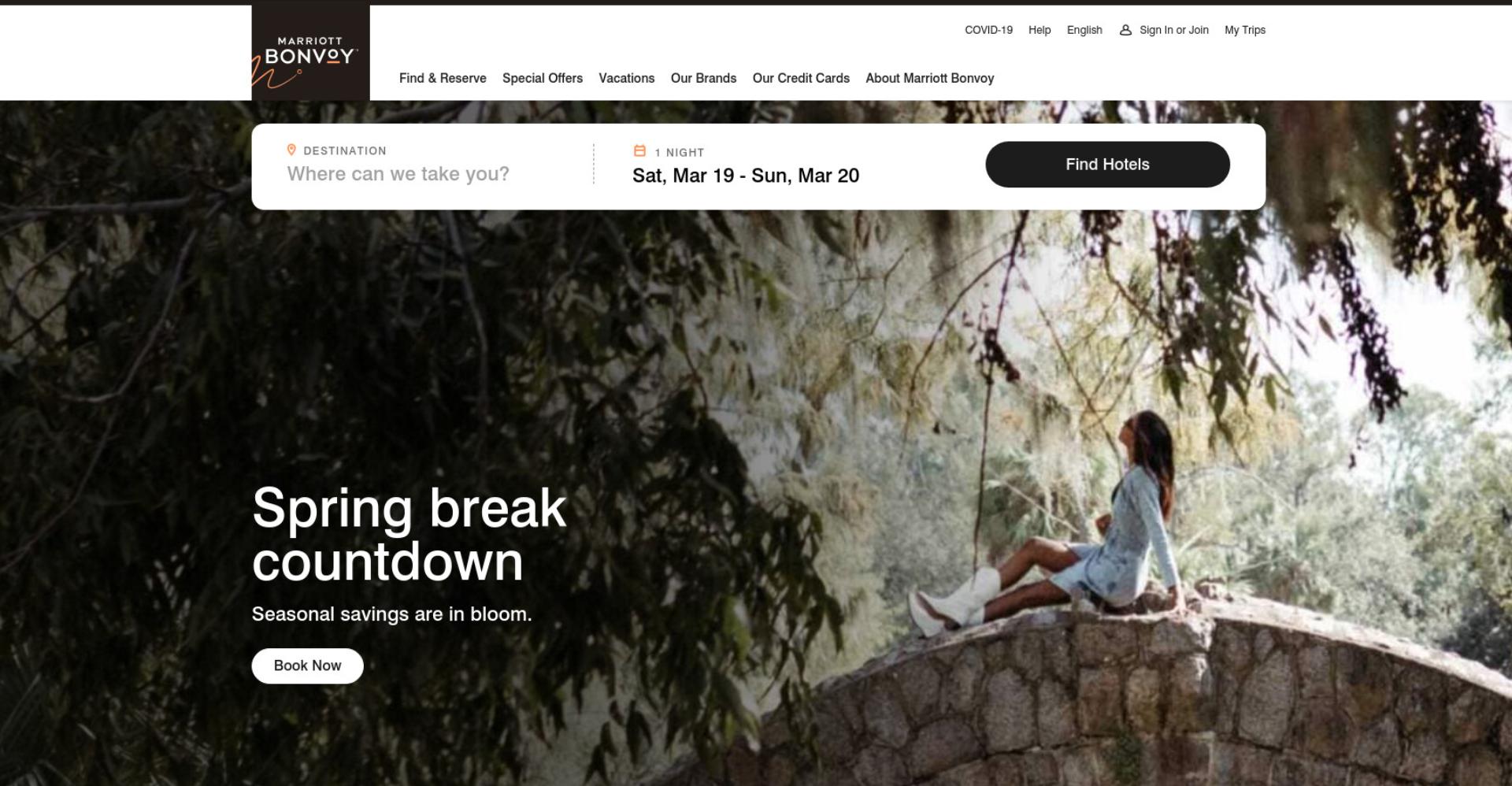Image resolution: width=1512 pixels, height=786 pixels.
Task: Click Sign In or Join
Action: click(x=1173, y=30)
